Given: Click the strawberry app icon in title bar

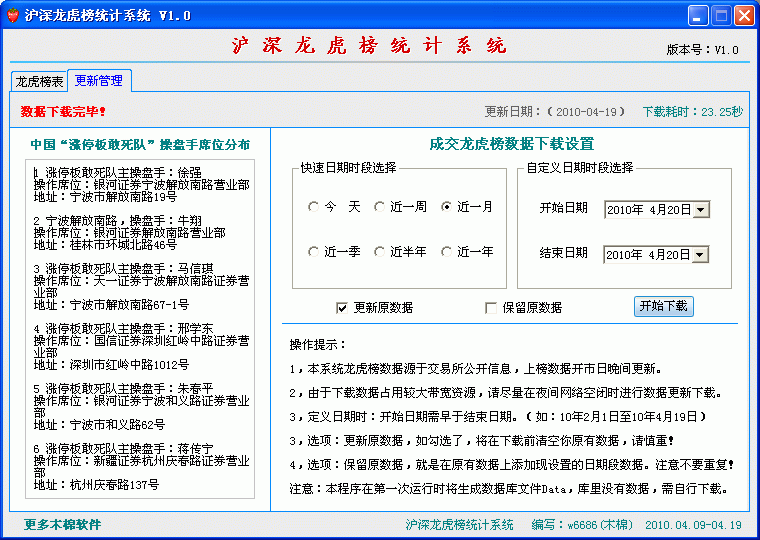Looking at the screenshot, I should pyautogui.click(x=13, y=15).
